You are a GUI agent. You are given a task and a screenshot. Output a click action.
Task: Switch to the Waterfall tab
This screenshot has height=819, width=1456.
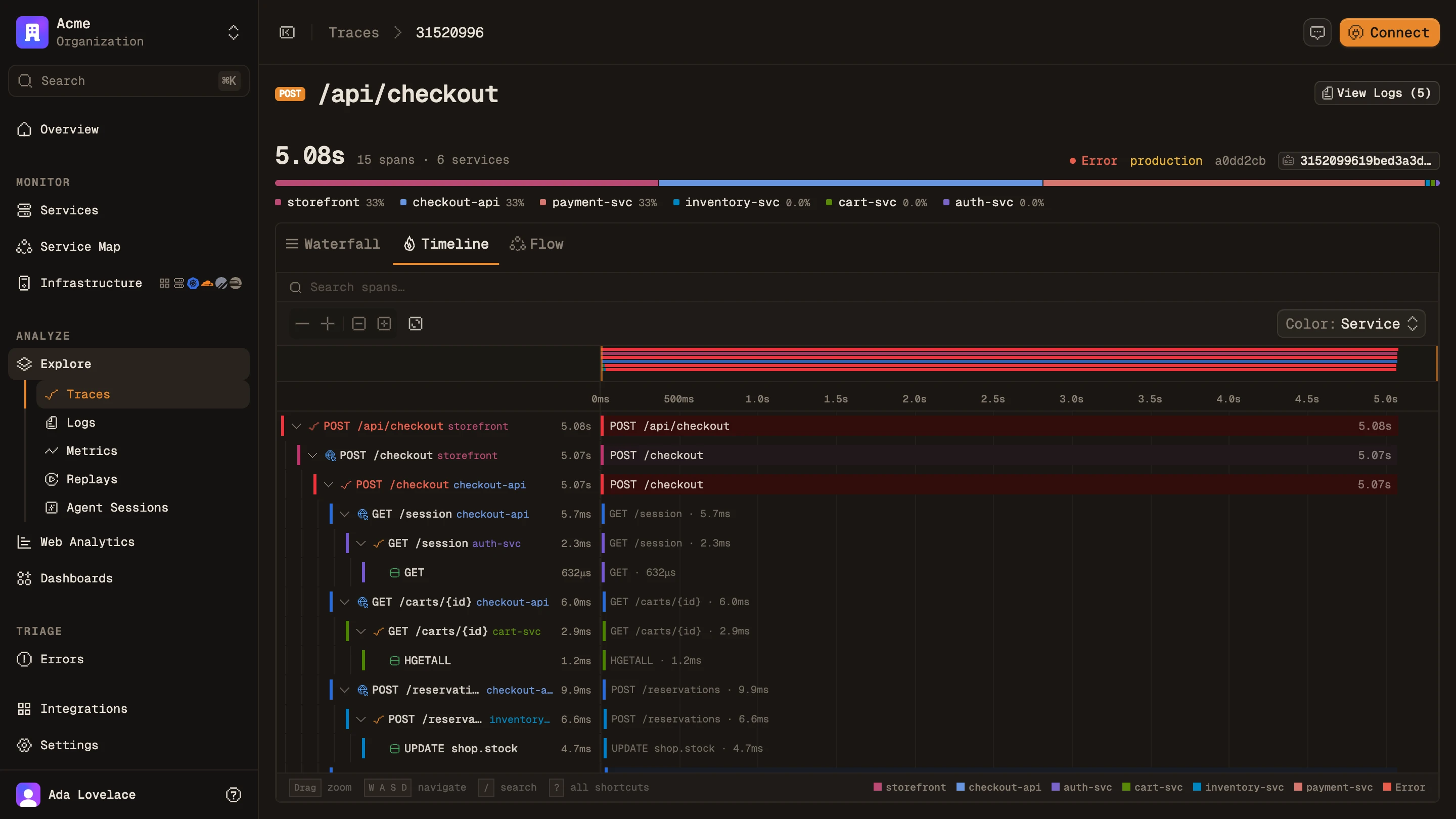click(x=333, y=244)
